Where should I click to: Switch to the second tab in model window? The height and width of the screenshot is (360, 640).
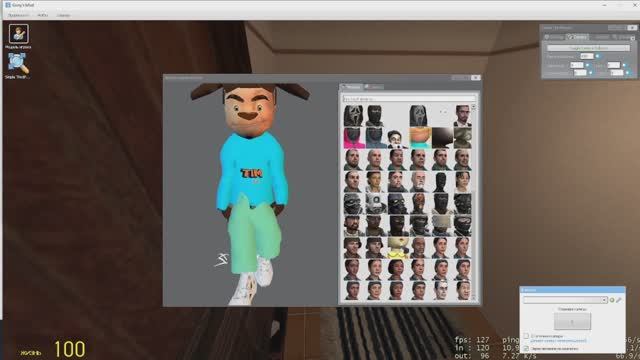tap(373, 87)
